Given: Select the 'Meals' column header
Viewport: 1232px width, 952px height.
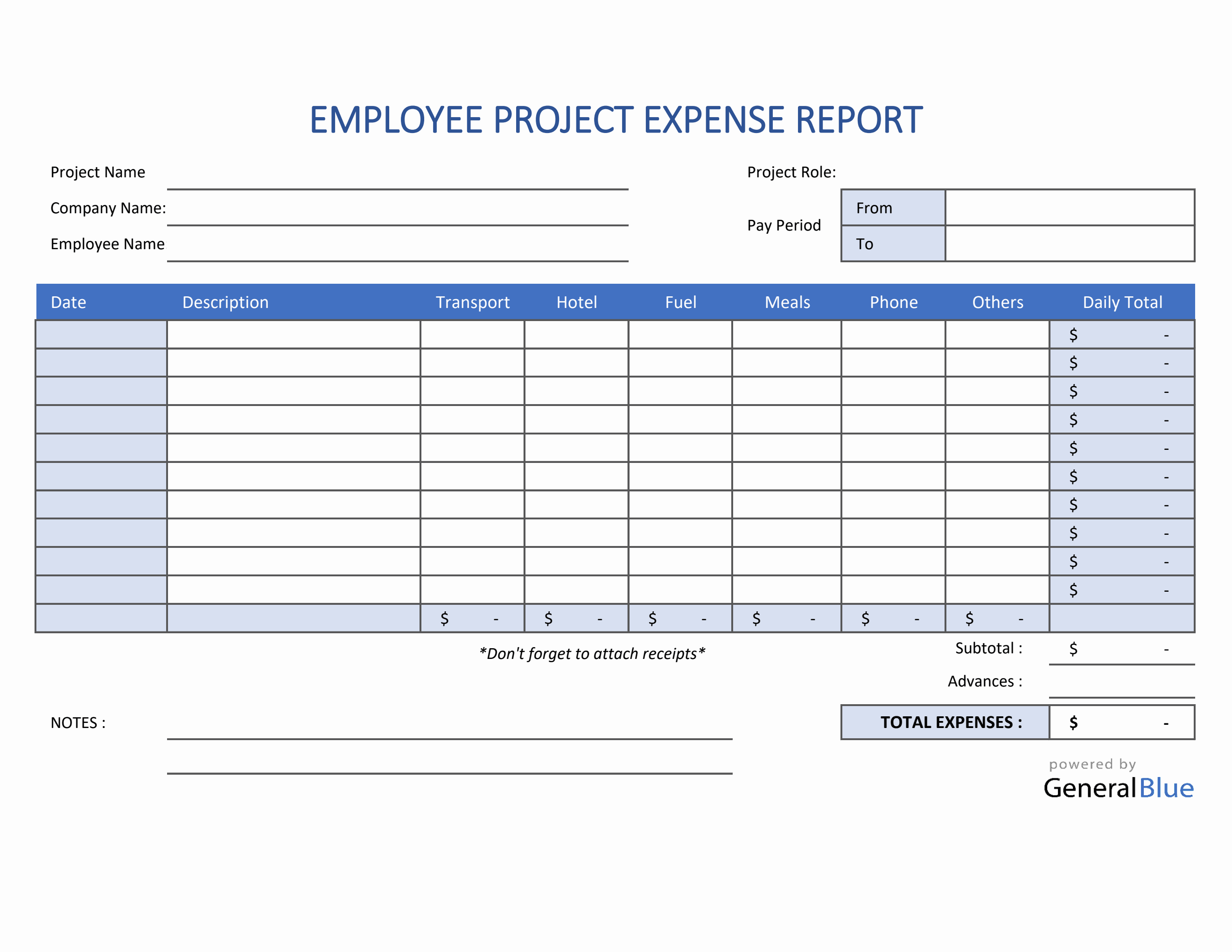Looking at the screenshot, I should click(787, 302).
